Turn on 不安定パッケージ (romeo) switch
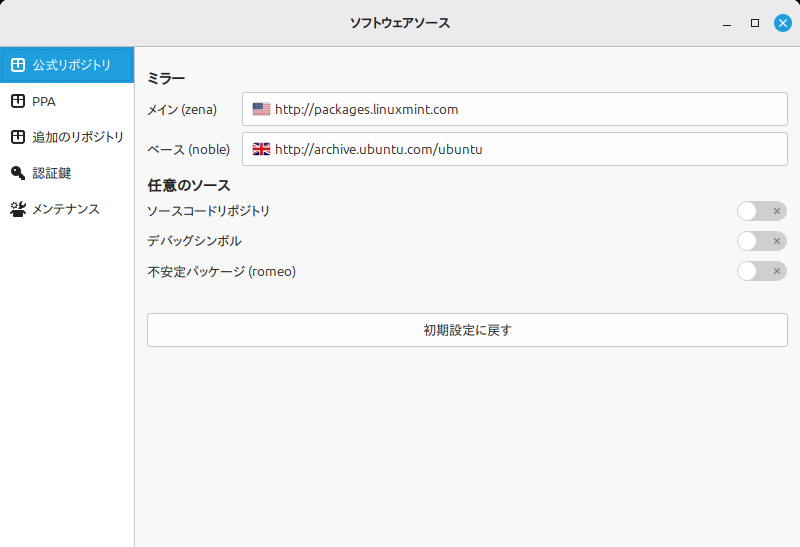Image resolution: width=800 pixels, height=547 pixels. click(x=762, y=271)
